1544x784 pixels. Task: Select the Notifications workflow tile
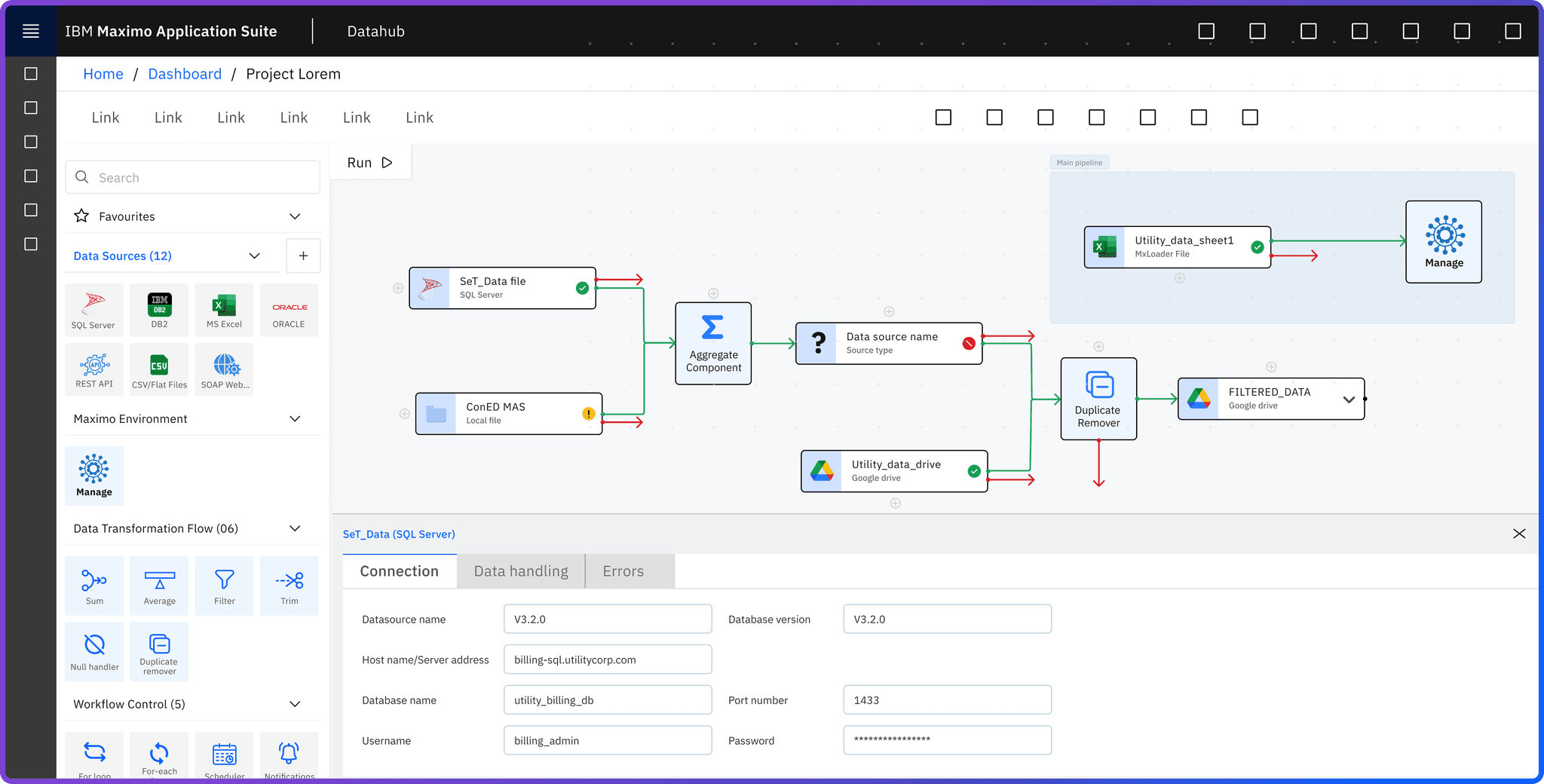(289, 756)
